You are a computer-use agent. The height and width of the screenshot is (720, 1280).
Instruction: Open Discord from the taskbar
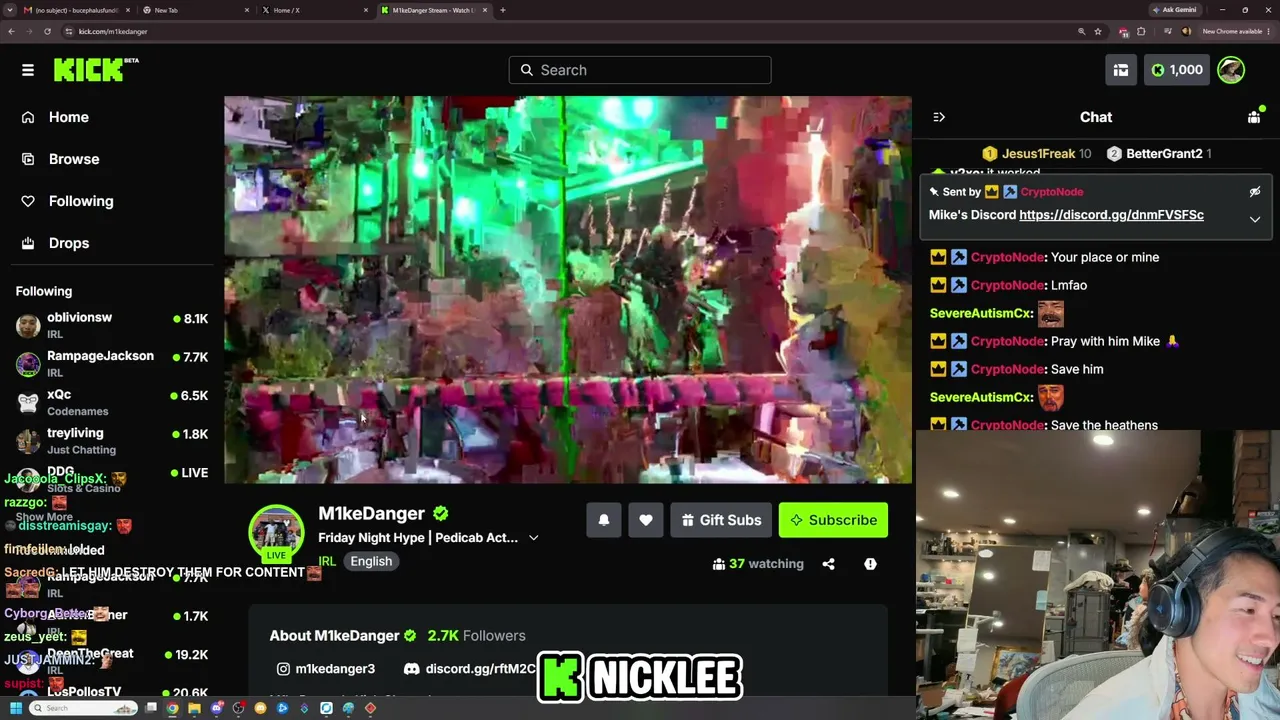pyautogui.click(x=217, y=708)
